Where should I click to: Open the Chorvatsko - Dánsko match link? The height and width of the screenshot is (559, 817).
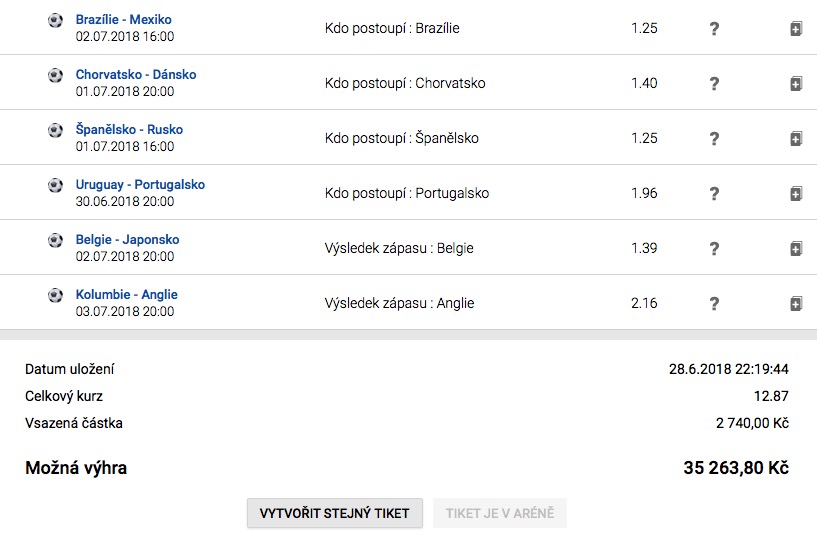coord(135,75)
